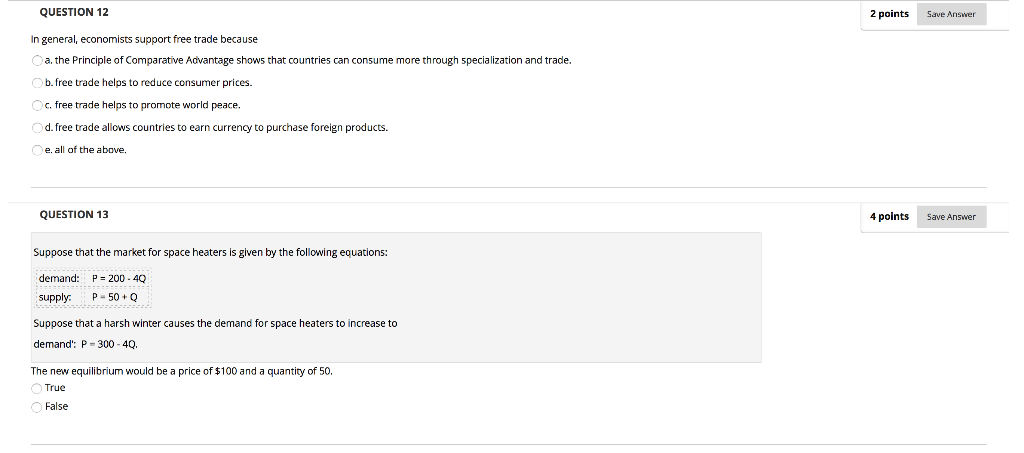Mark the False radio button
Screen dimensions: 1024x453
tap(37, 407)
